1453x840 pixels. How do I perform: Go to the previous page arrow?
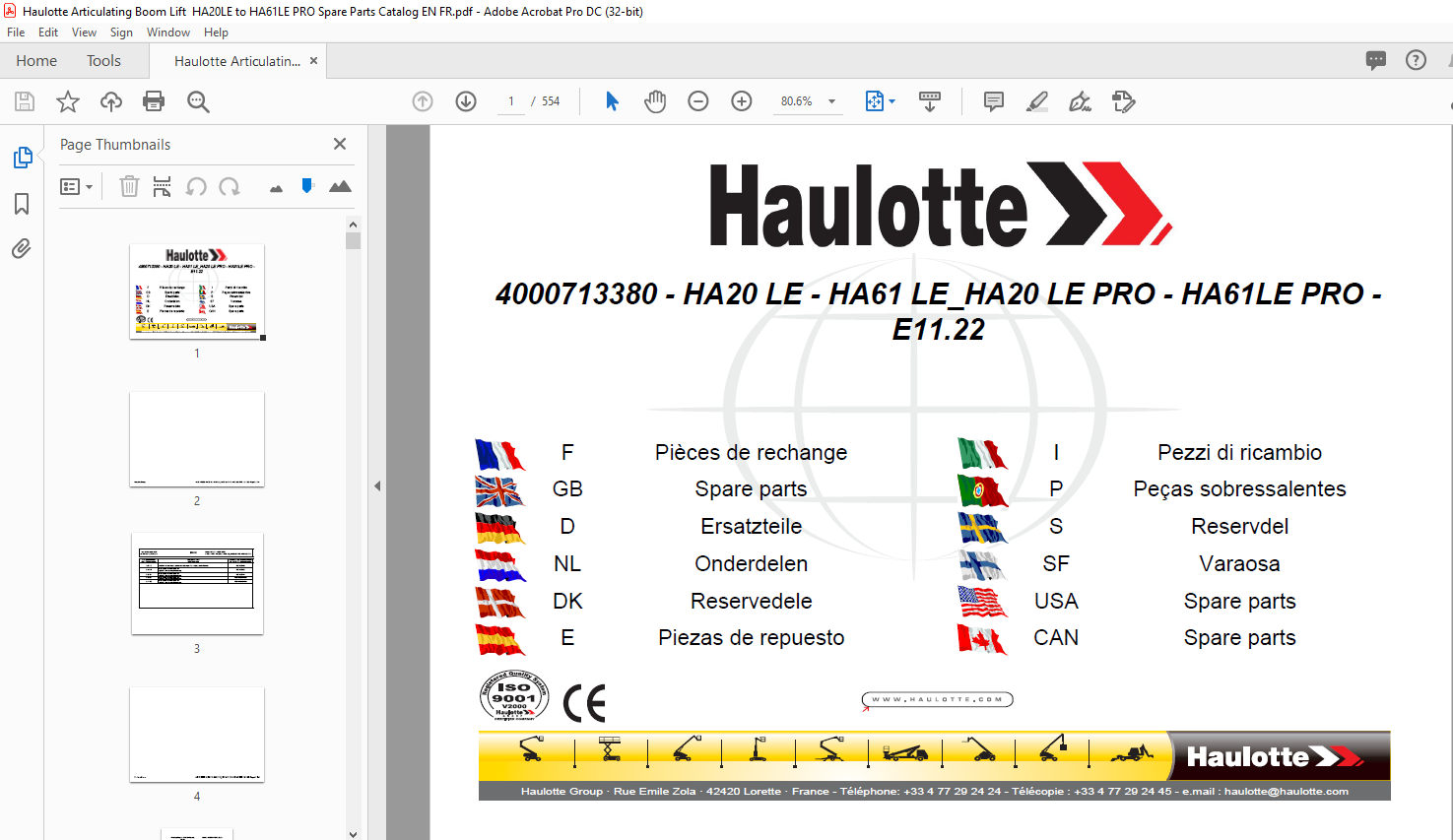pyautogui.click(x=423, y=101)
